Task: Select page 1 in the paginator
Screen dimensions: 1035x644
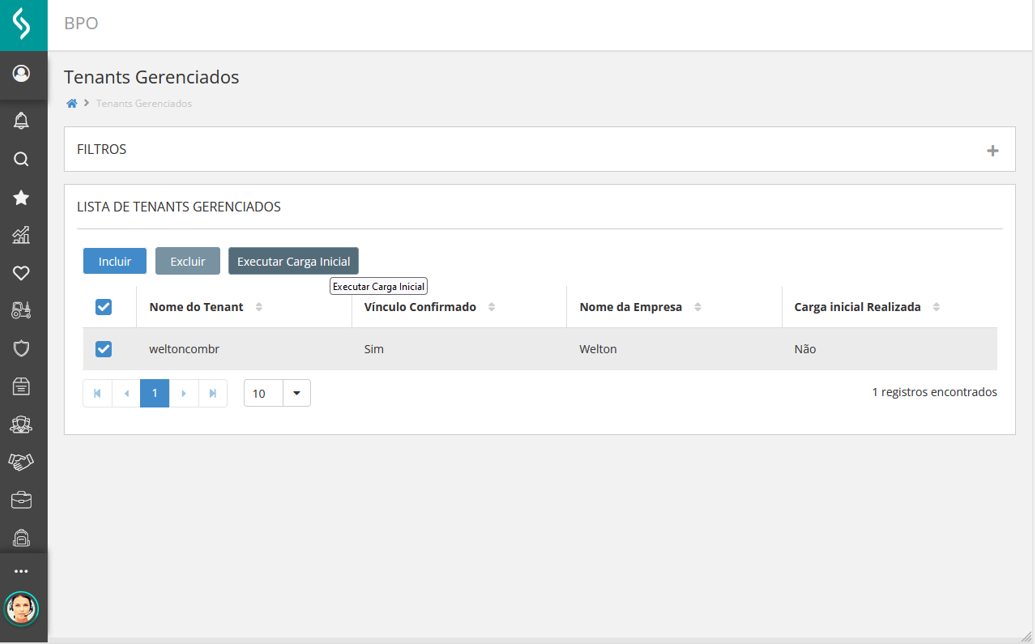Action: pos(154,393)
